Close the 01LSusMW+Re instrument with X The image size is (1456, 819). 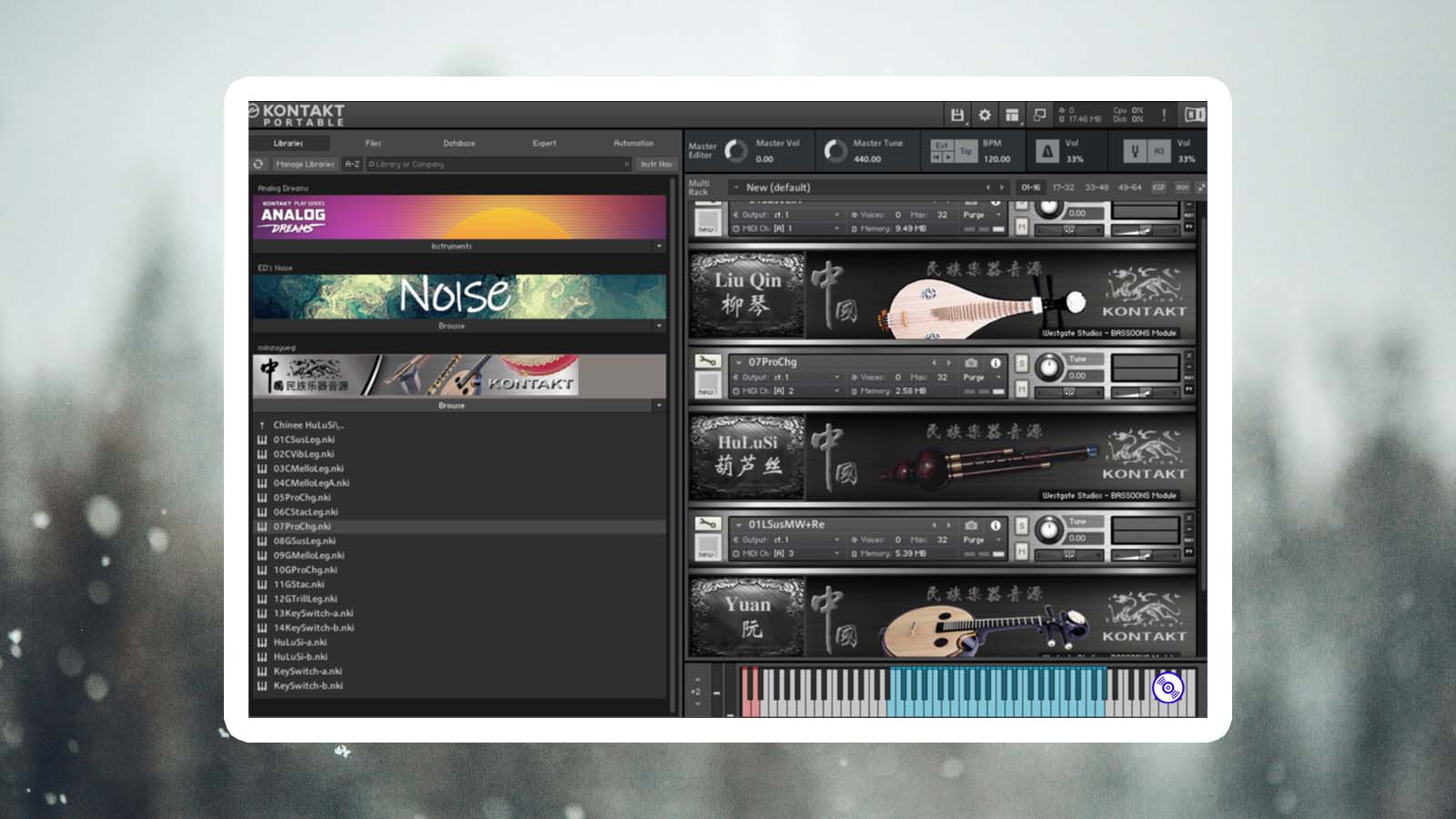pos(1188,518)
